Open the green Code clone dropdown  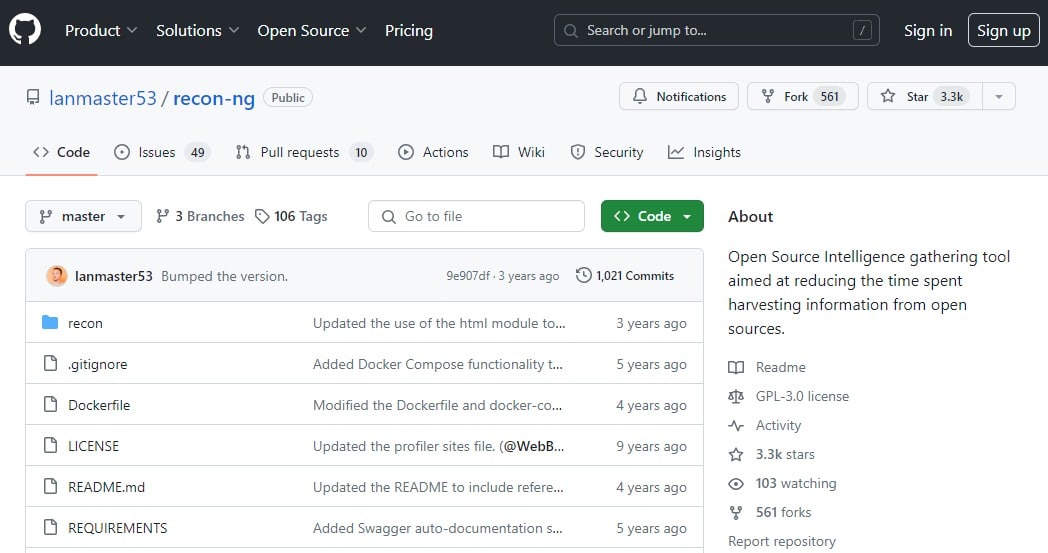[652, 216]
